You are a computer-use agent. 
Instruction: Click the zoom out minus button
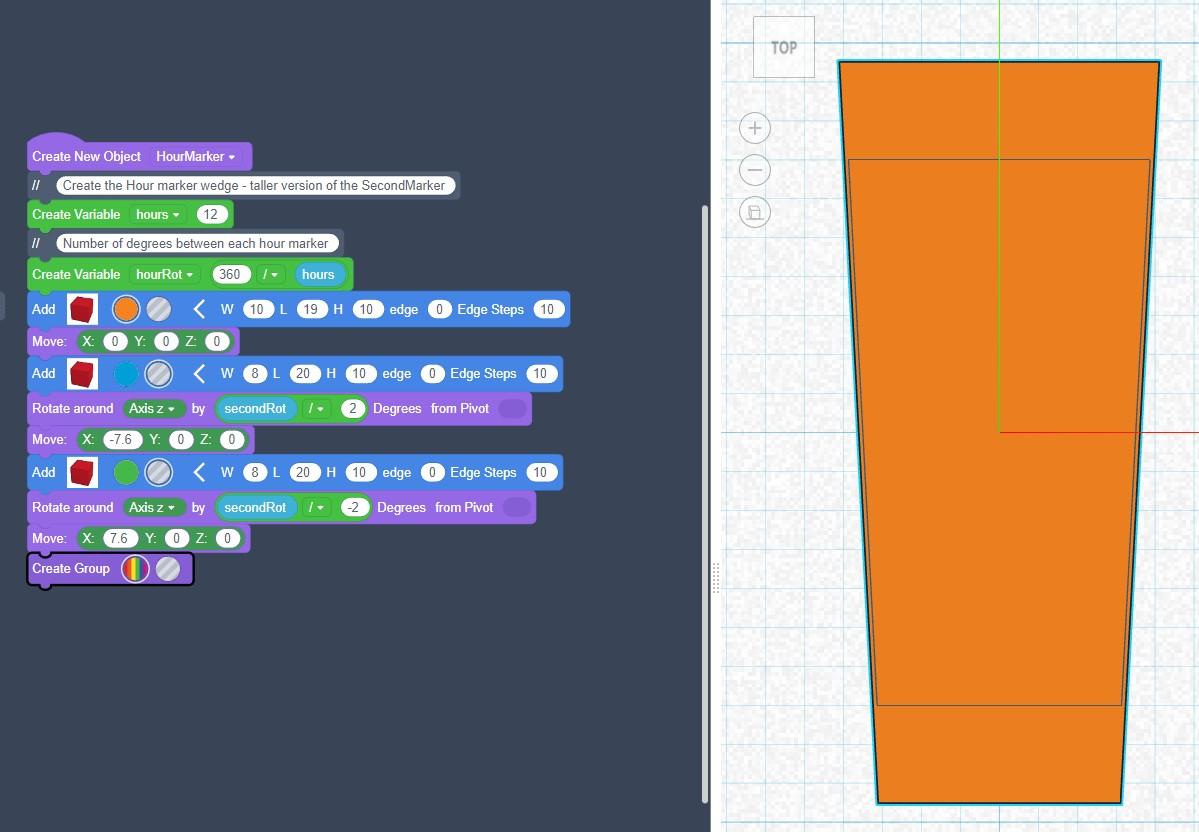coord(755,170)
